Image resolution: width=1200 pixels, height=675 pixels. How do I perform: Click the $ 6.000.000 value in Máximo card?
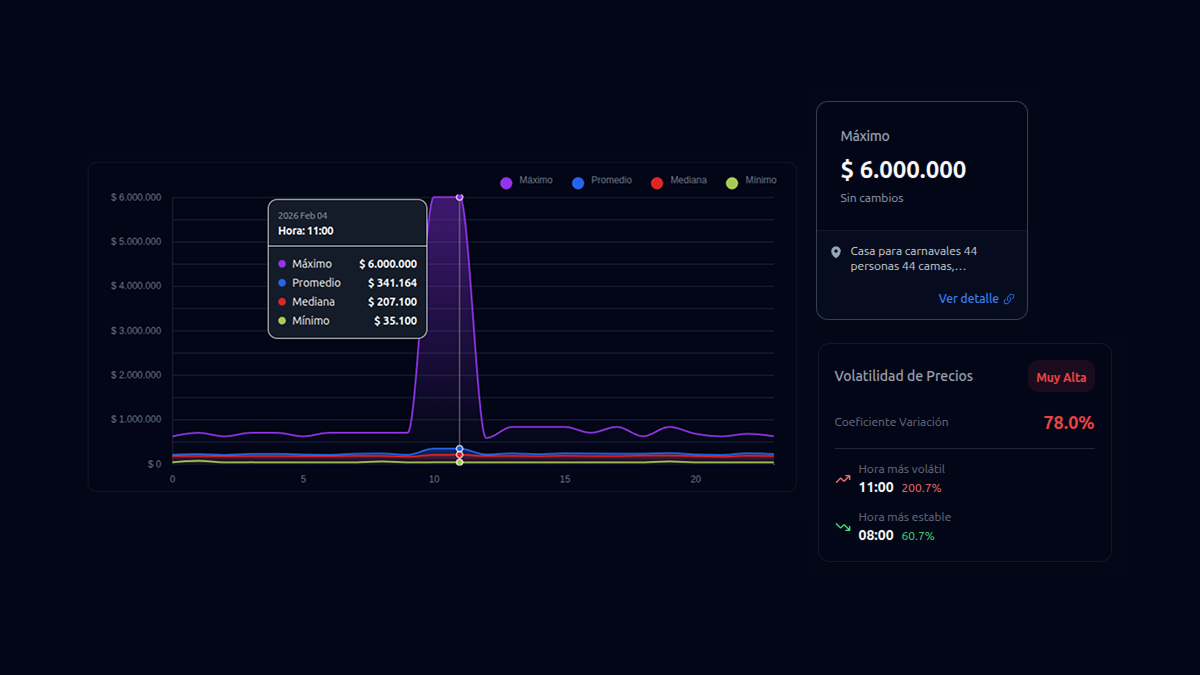tap(903, 170)
